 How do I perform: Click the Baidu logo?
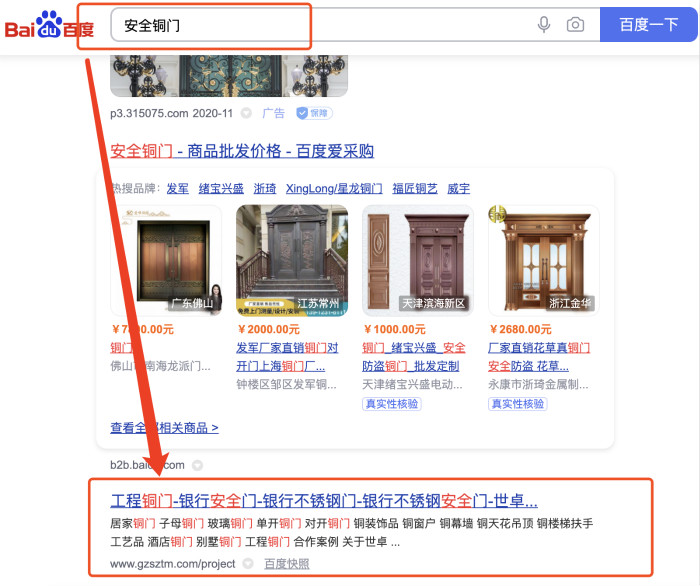click(49, 25)
